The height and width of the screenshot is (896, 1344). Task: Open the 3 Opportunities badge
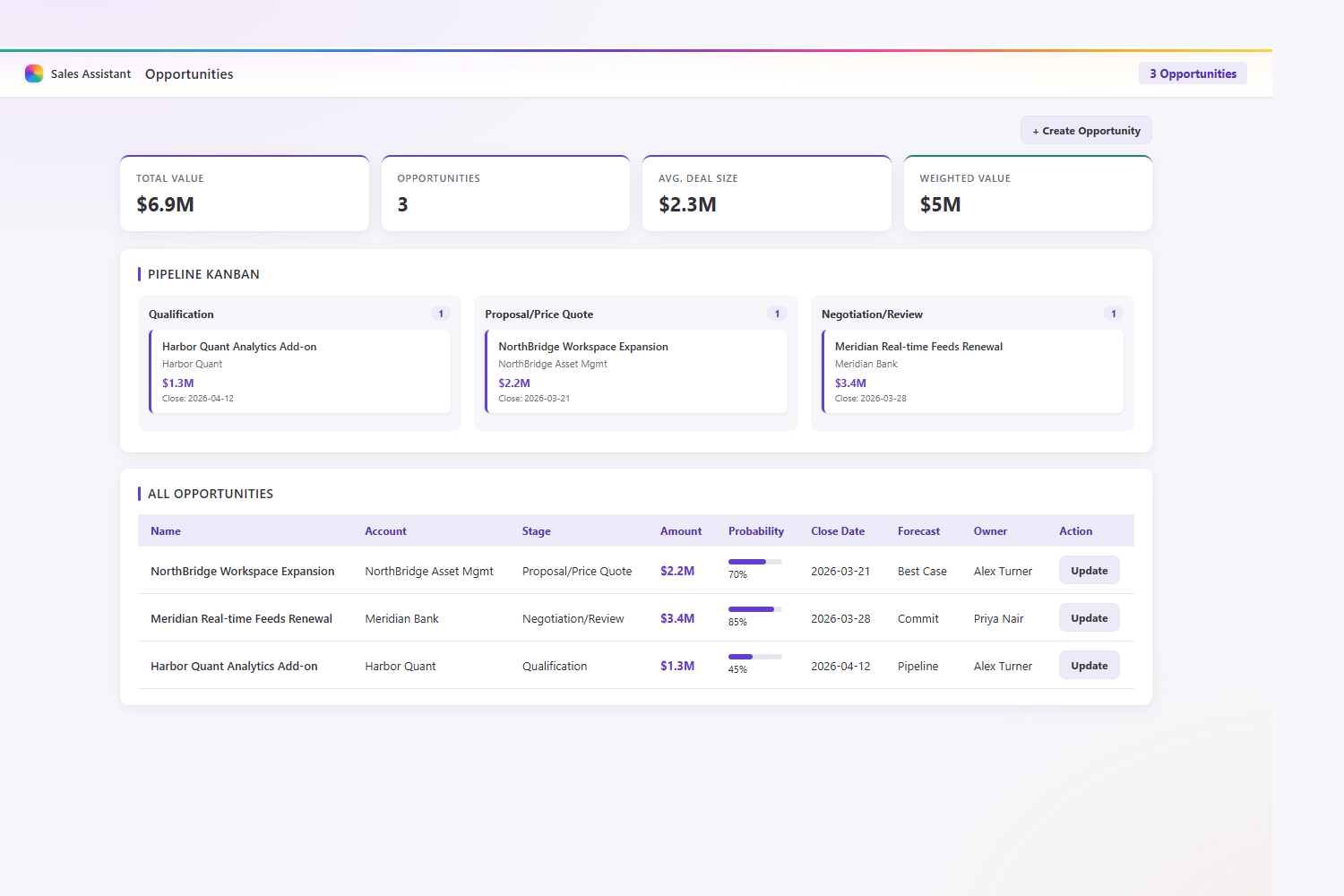coord(1193,73)
